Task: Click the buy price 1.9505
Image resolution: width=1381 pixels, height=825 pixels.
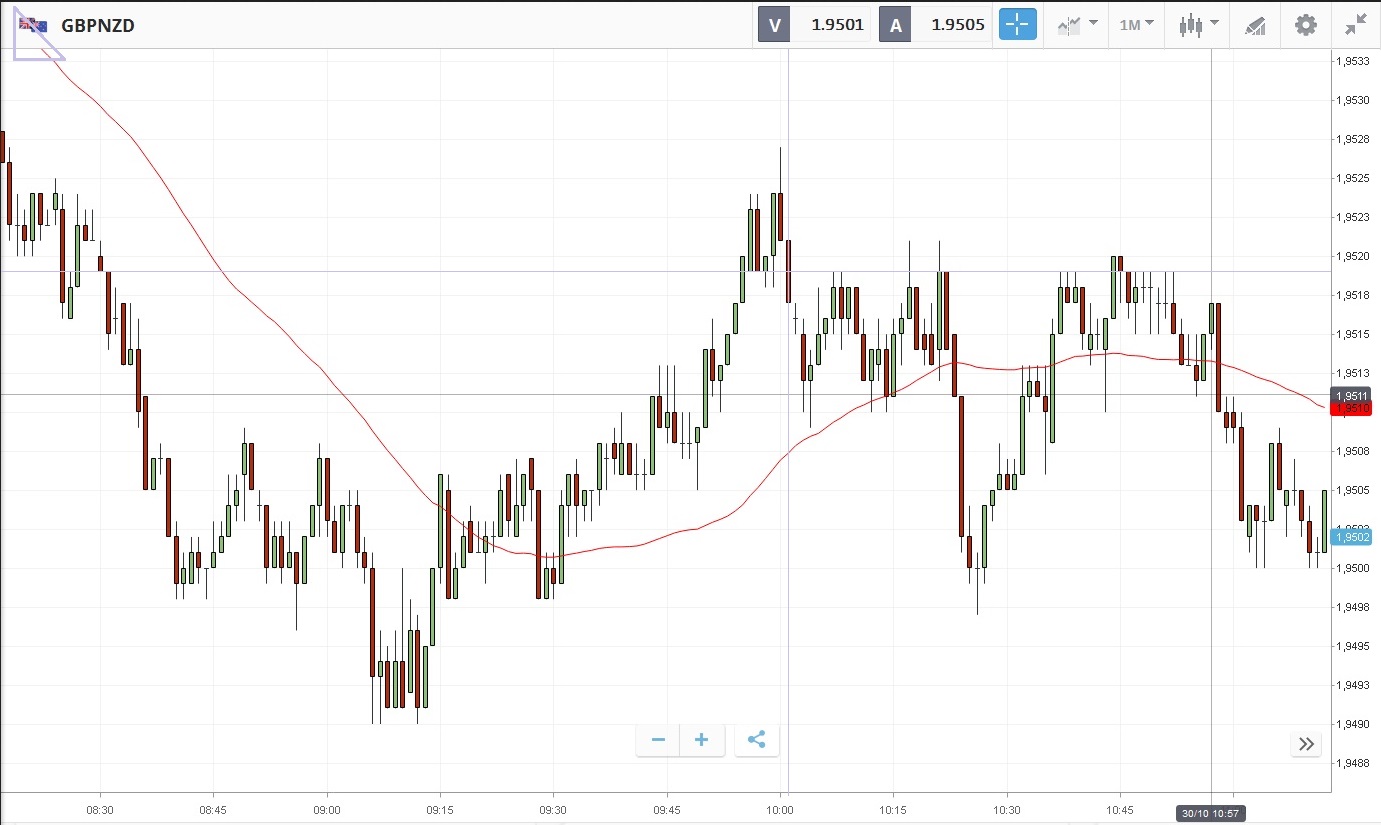Action: [x=957, y=25]
